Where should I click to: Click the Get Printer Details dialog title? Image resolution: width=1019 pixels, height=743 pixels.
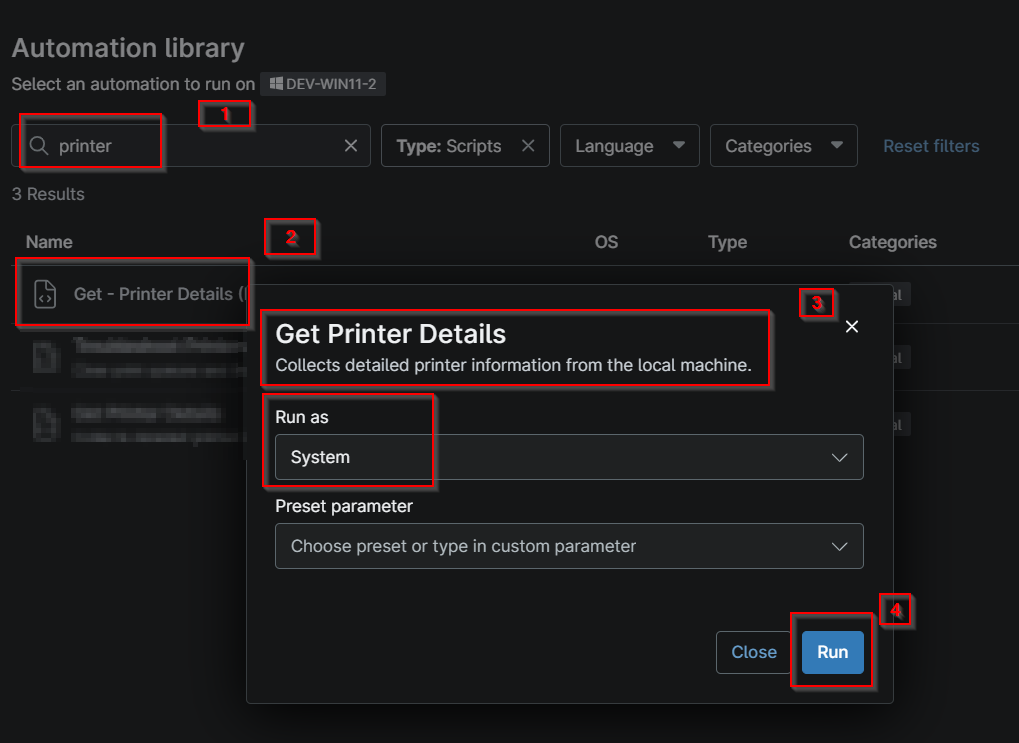click(391, 333)
